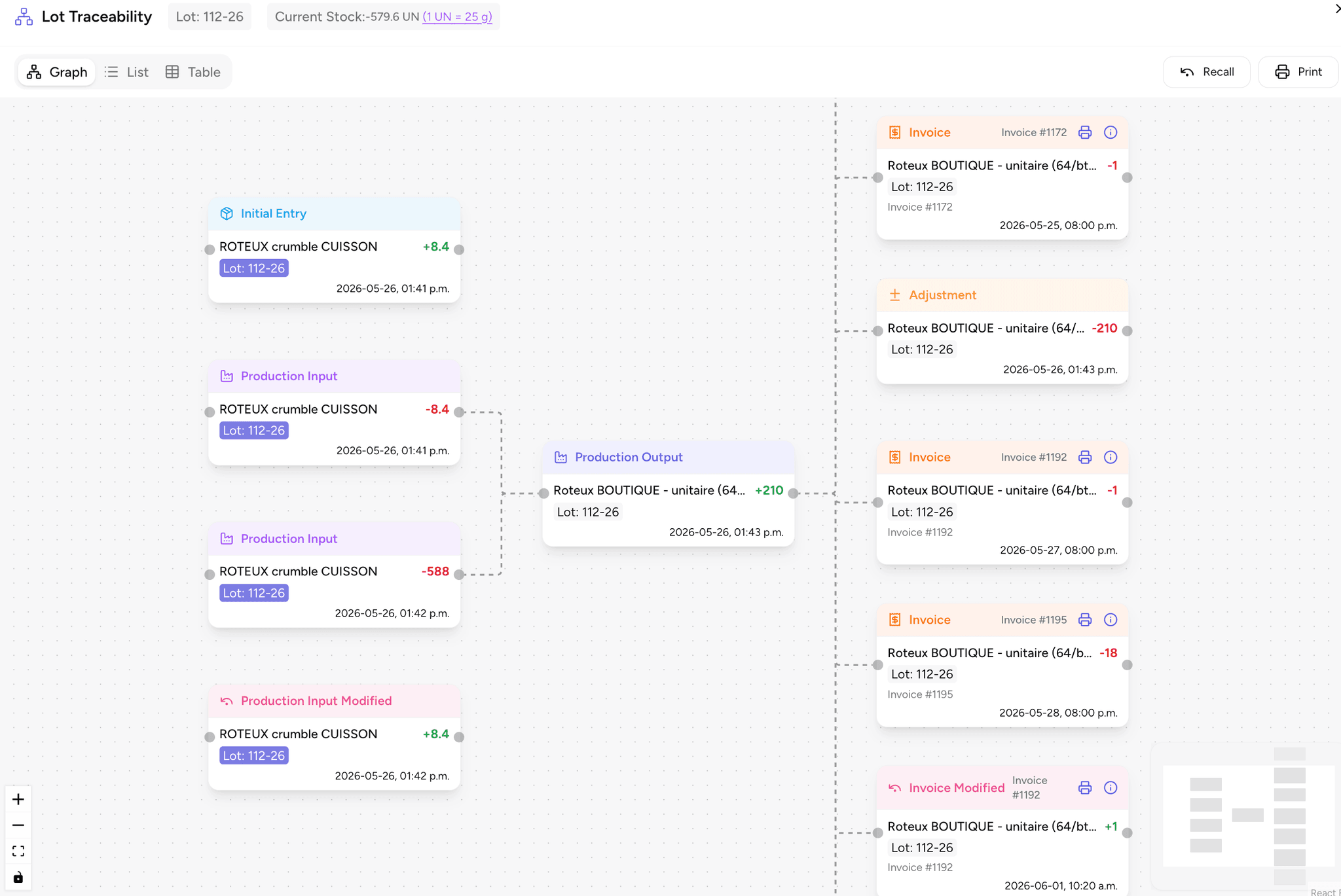The image size is (1341, 896).
Task: Switch to the Graph view tab
Action: (x=57, y=72)
